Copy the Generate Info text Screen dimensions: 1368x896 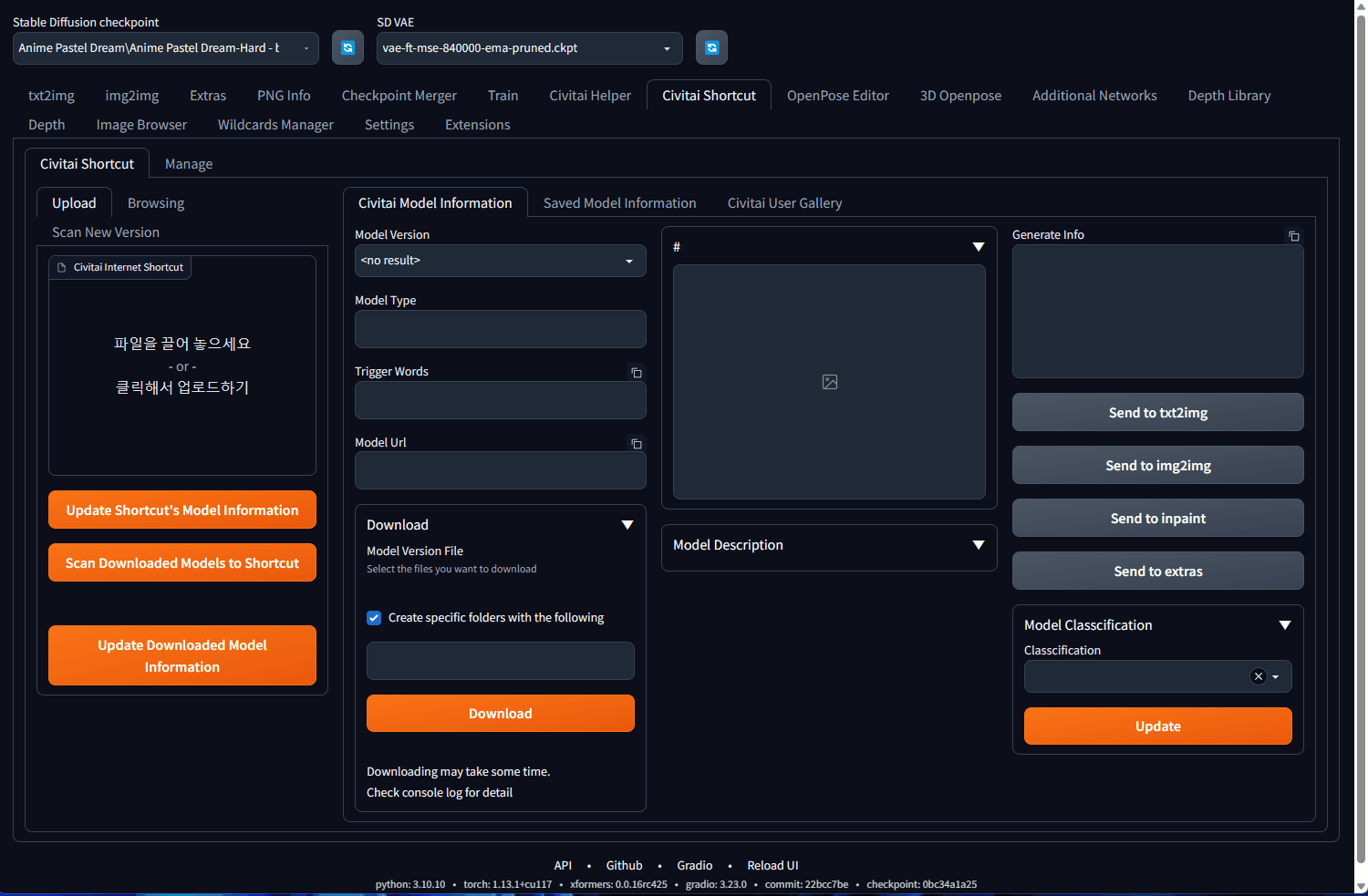(1293, 236)
